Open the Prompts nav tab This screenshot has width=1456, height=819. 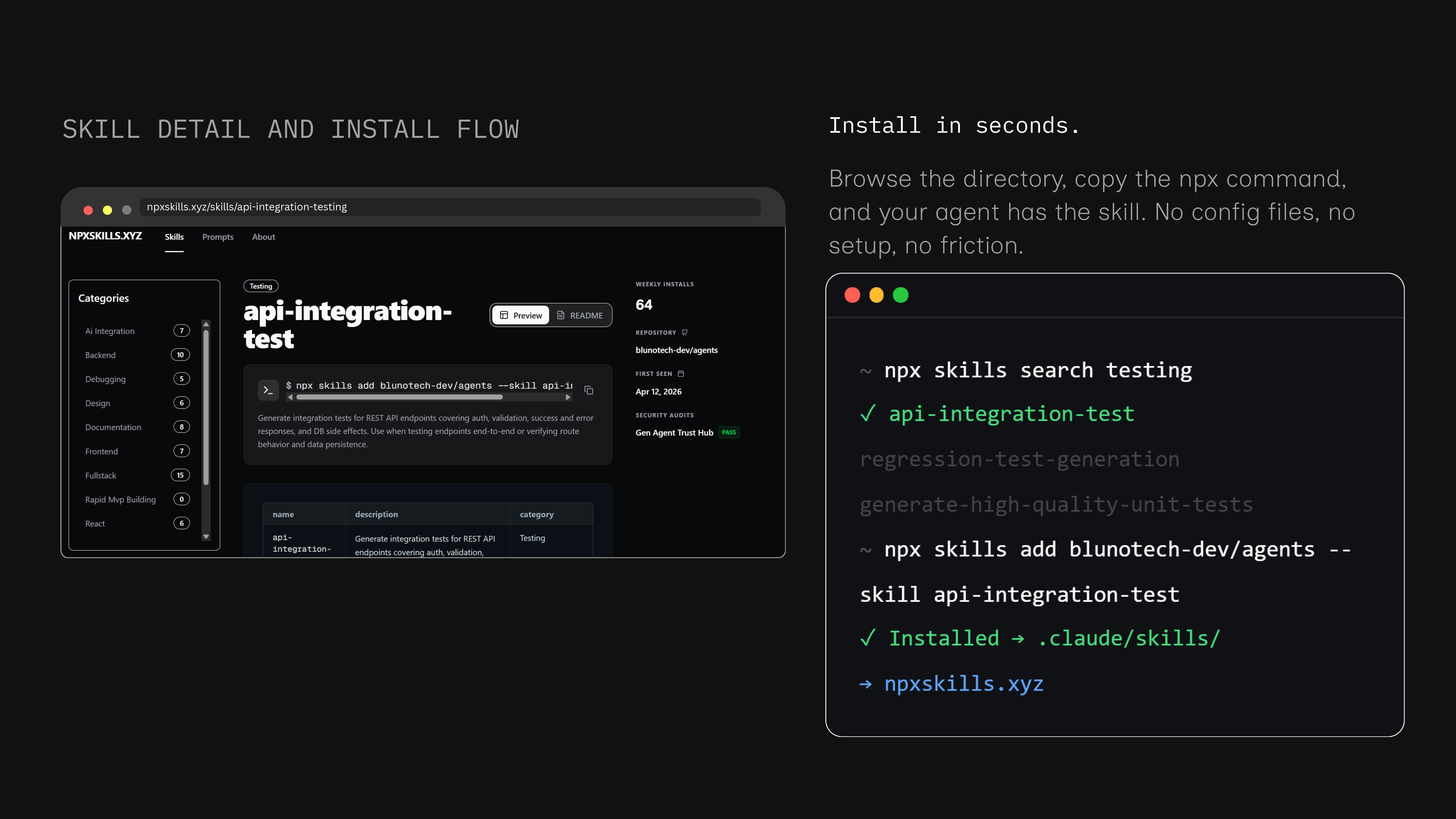(x=218, y=237)
